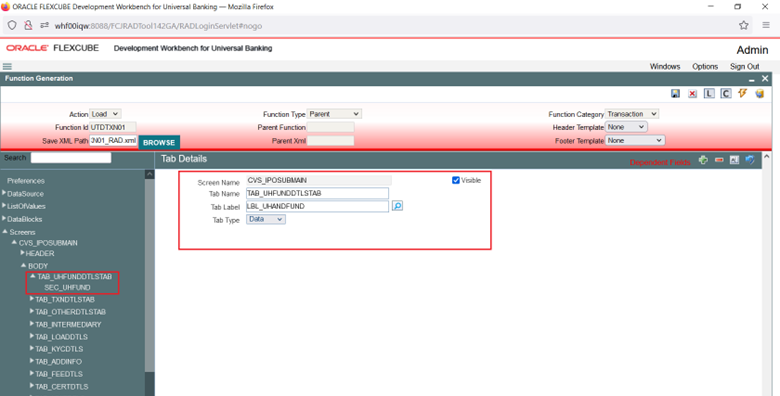Click the Function Id field
Viewport: 780px width, 396px height.
[x=112, y=127]
